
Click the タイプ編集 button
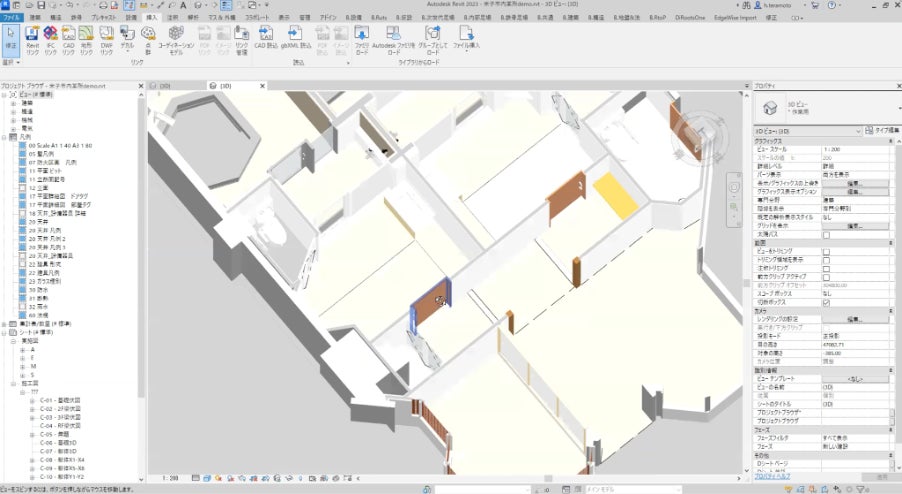point(883,131)
